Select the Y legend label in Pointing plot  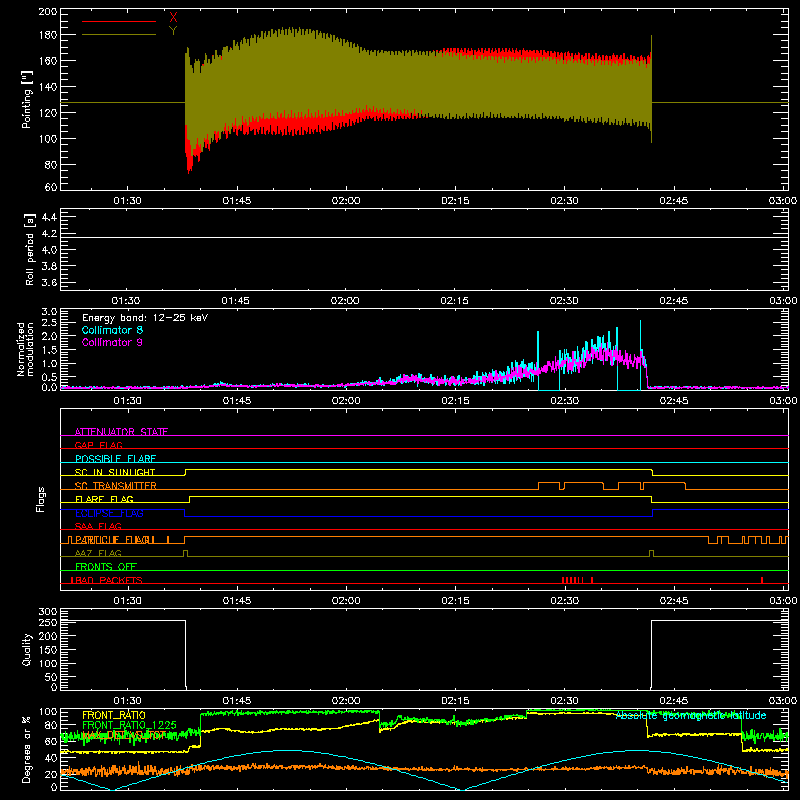click(x=173, y=31)
